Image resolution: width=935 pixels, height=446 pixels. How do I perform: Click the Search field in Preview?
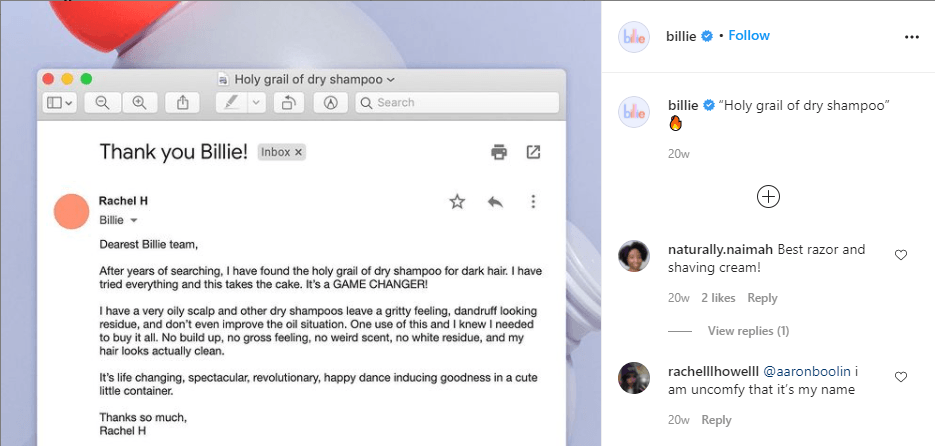460,102
